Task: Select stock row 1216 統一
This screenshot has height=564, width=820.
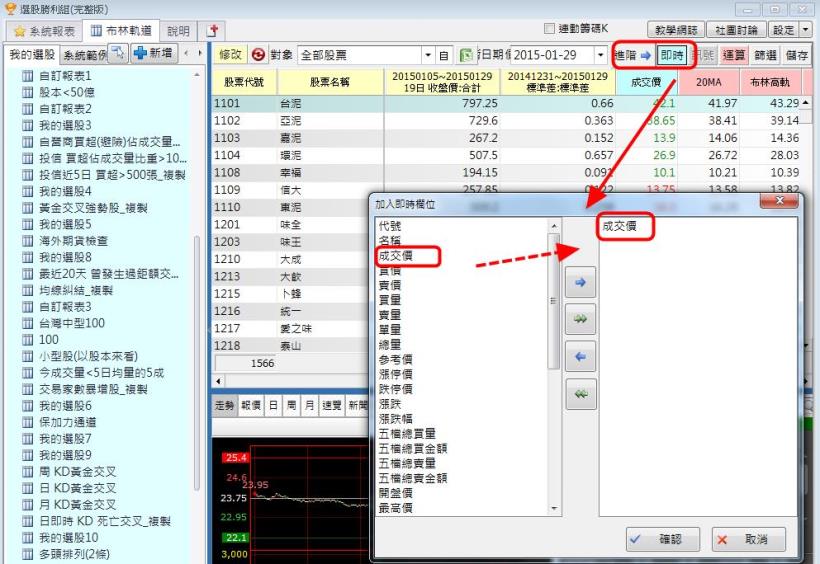Action: (x=291, y=311)
